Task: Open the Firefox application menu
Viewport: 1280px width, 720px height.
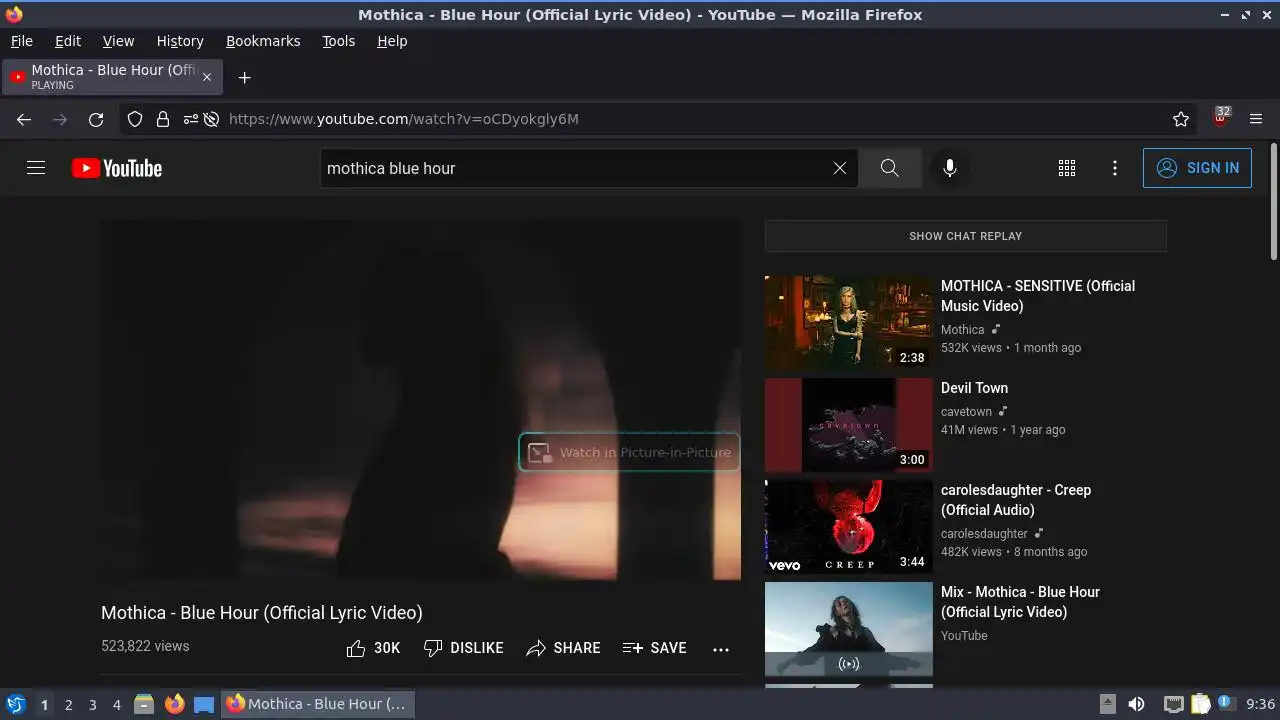Action: click(1256, 119)
